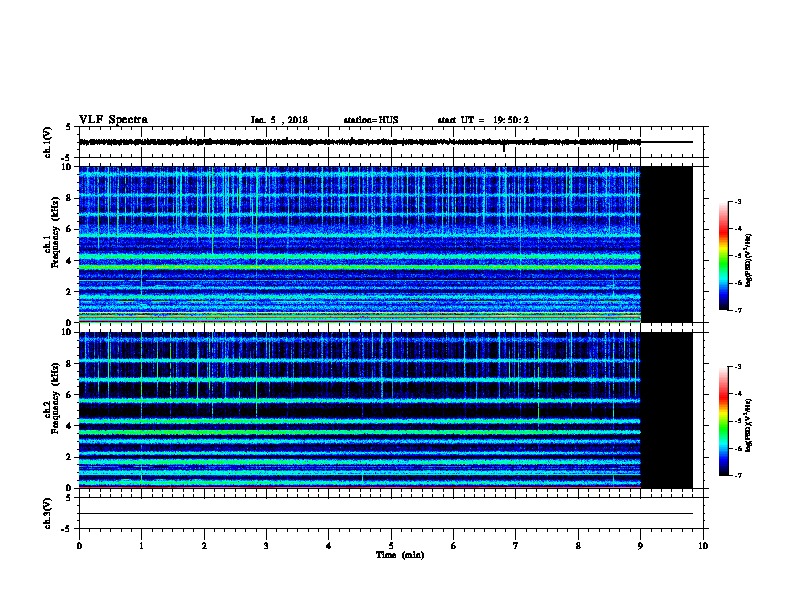Click time axis tick label "3"

[266, 545]
